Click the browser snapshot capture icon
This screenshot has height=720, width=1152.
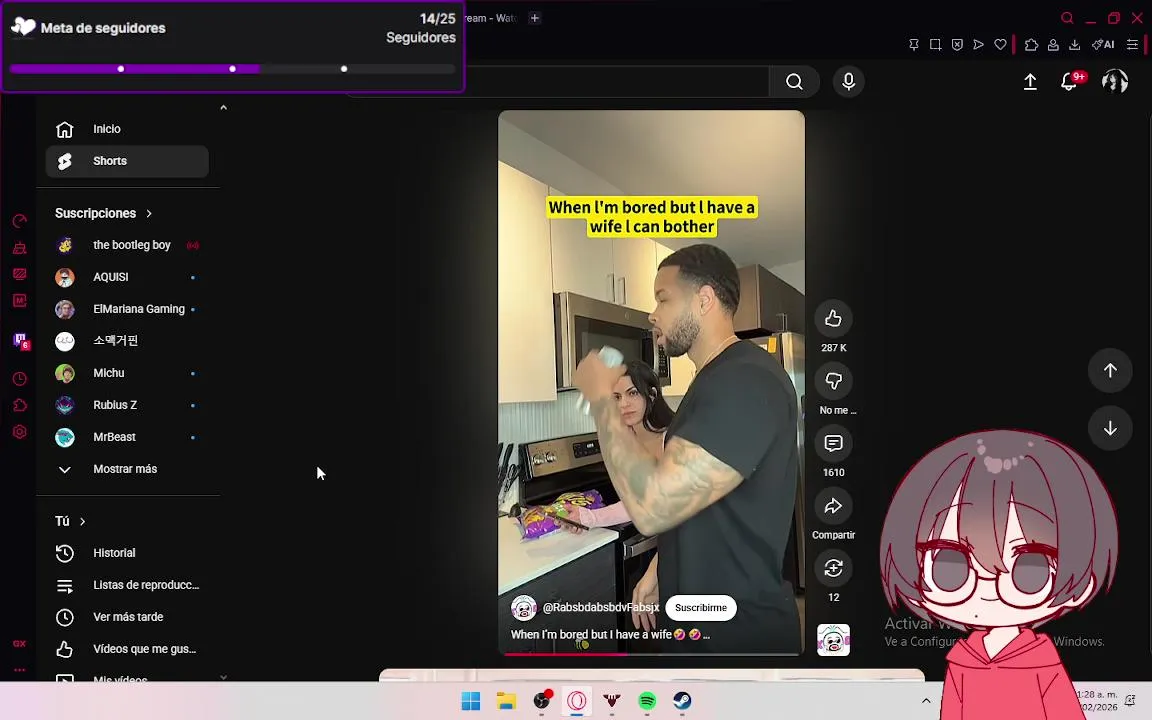pyautogui.click(x=935, y=45)
